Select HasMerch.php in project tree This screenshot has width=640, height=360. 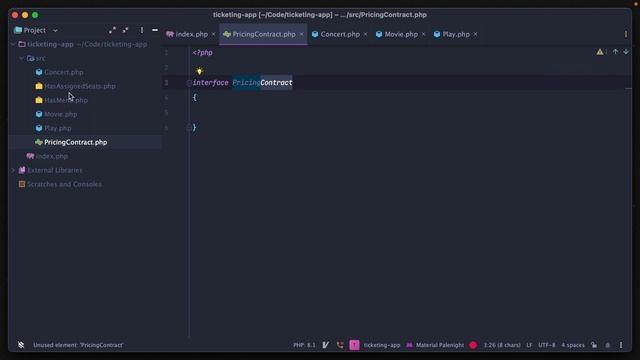coord(66,100)
